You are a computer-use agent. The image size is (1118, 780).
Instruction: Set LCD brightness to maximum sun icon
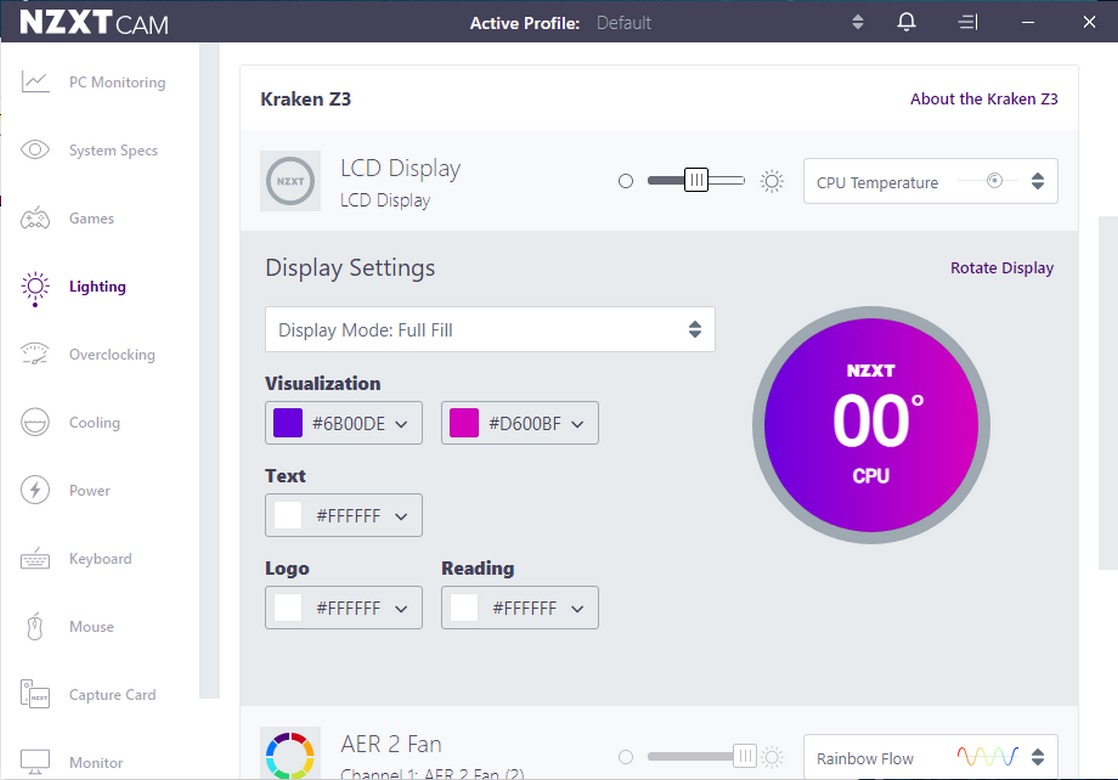(x=771, y=181)
